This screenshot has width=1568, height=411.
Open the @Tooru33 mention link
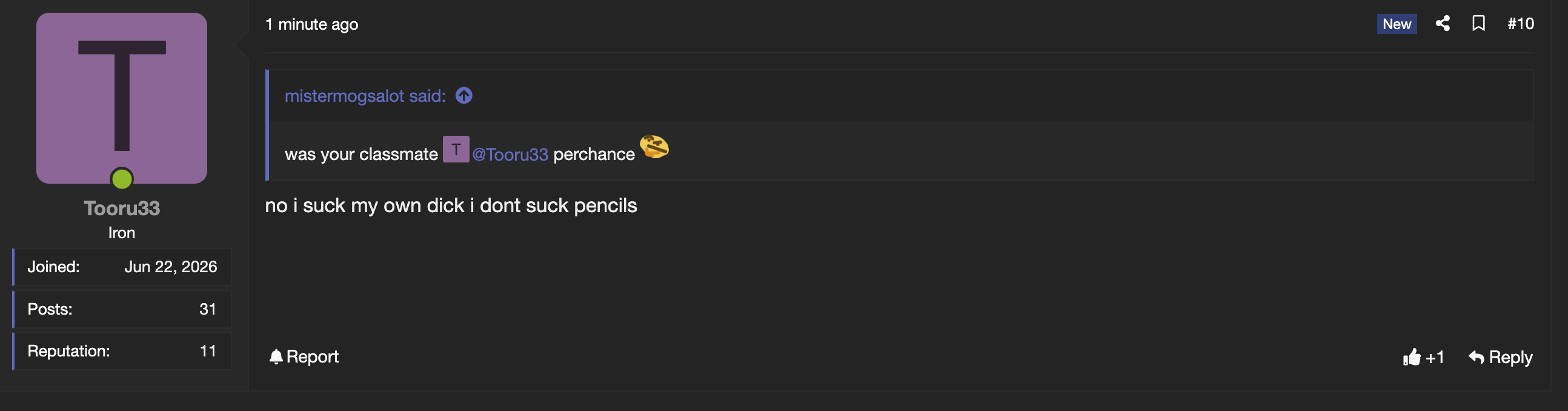510,155
